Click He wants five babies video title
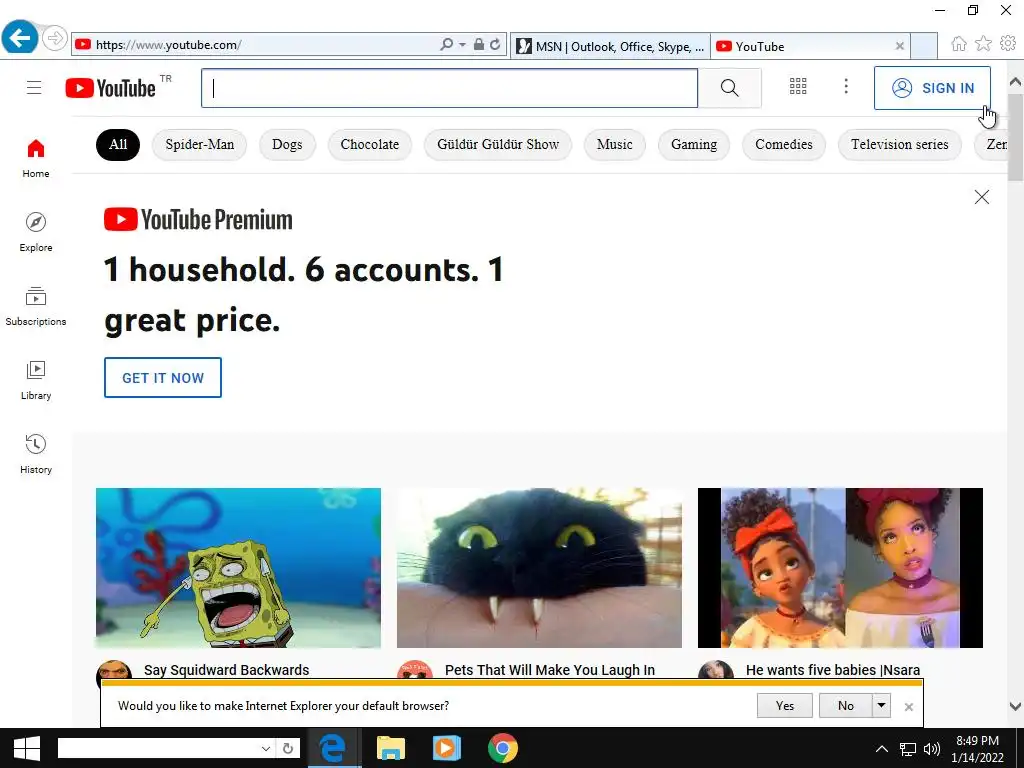This screenshot has width=1024, height=768. point(833,670)
